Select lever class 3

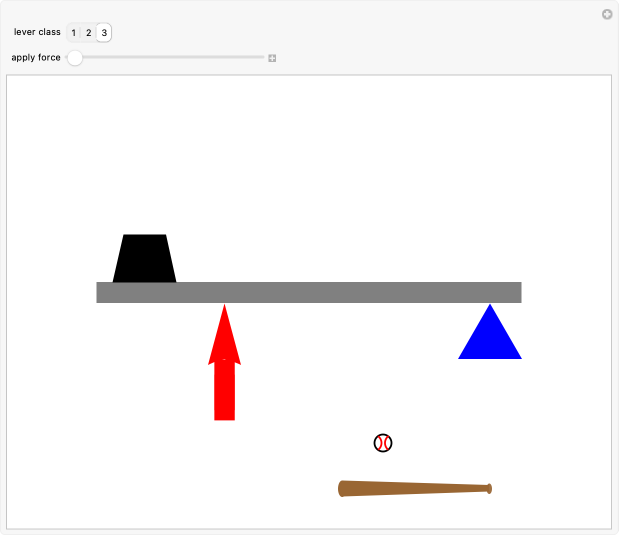[104, 33]
